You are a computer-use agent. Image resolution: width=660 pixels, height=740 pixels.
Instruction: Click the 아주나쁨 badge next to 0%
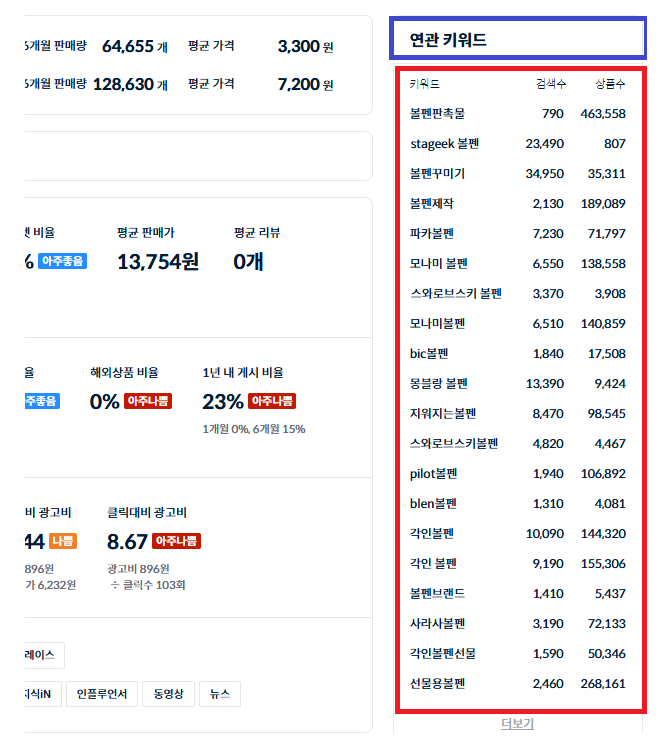[x=148, y=401]
